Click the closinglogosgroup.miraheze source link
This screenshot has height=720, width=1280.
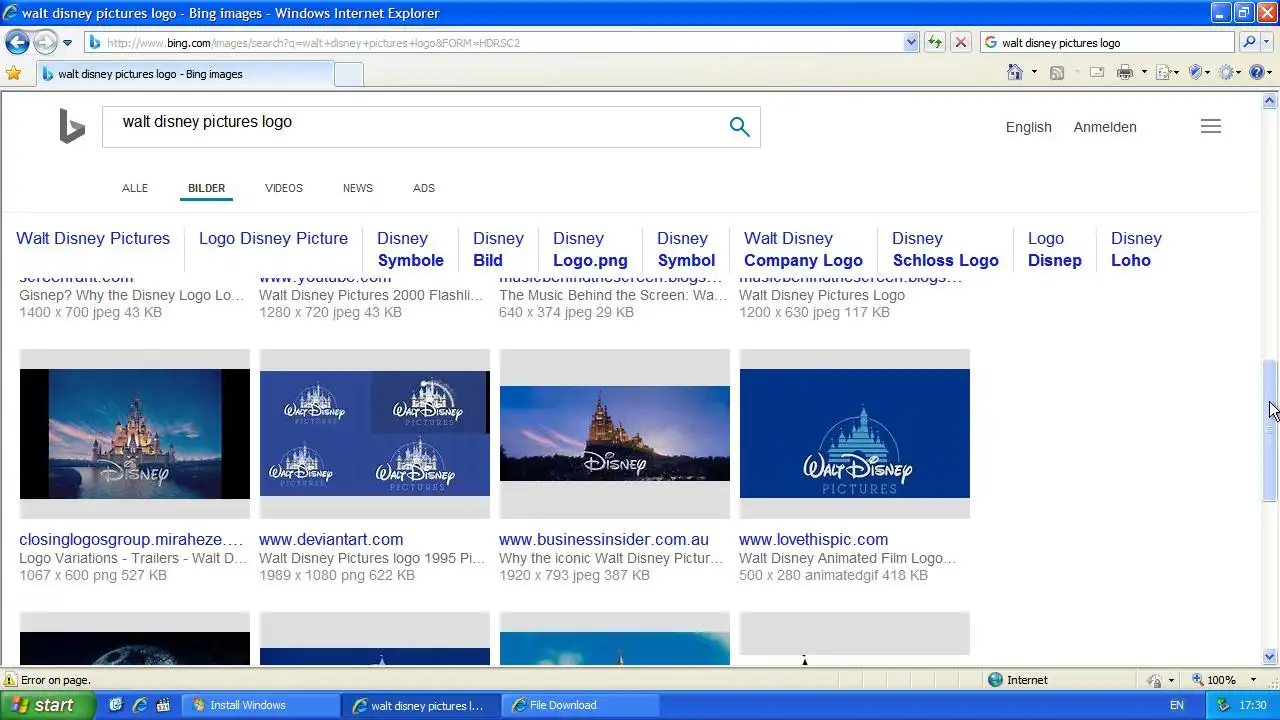pyautogui.click(x=131, y=539)
